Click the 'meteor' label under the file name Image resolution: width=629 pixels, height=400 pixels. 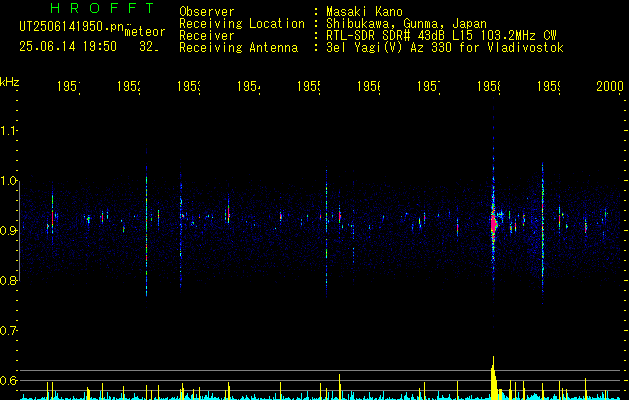tap(145, 32)
